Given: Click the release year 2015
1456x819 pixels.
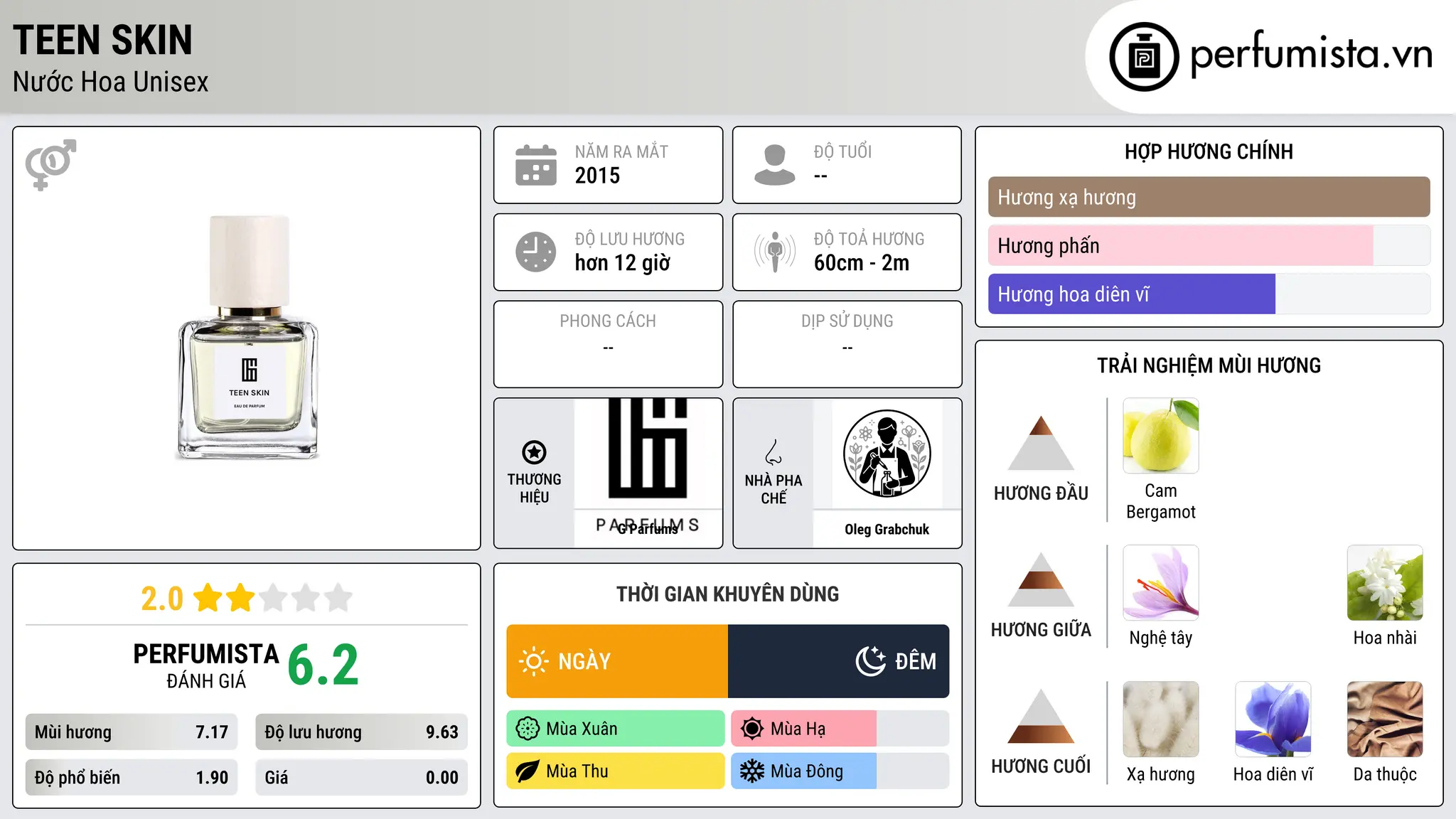Looking at the screenshot, I should point(597,176).
